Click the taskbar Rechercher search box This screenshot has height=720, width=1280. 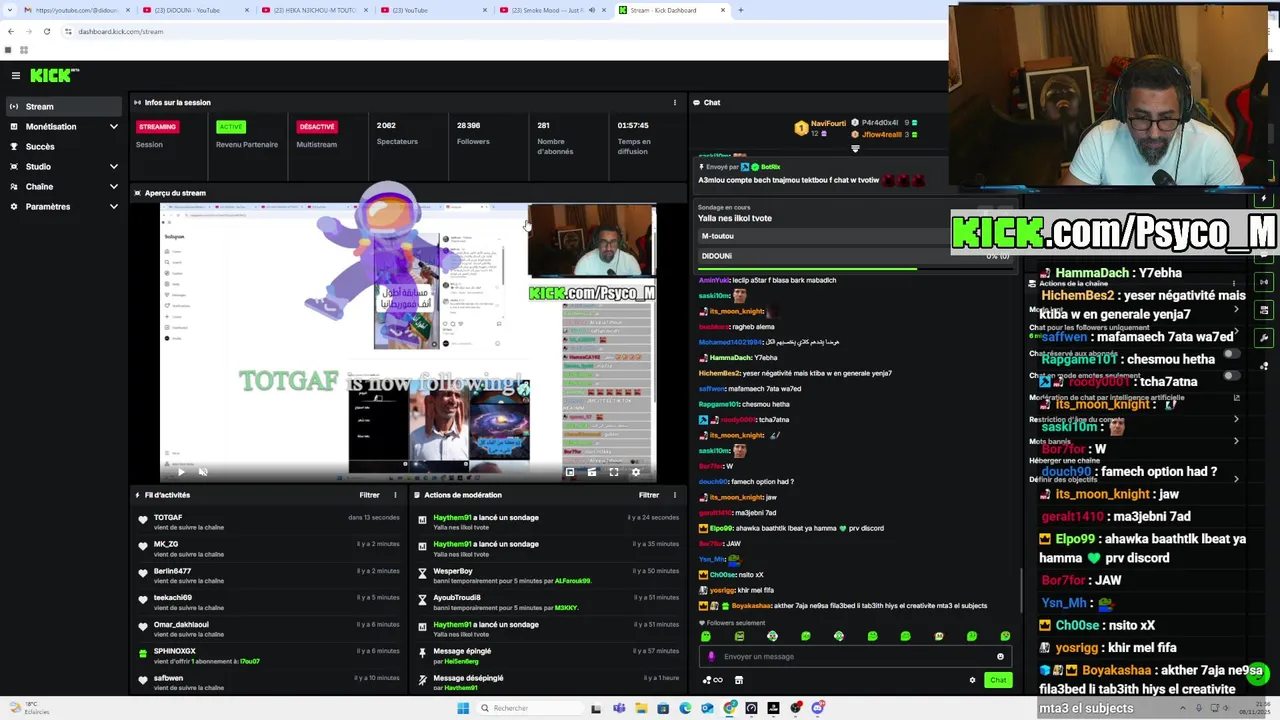[x=530, y=708]
